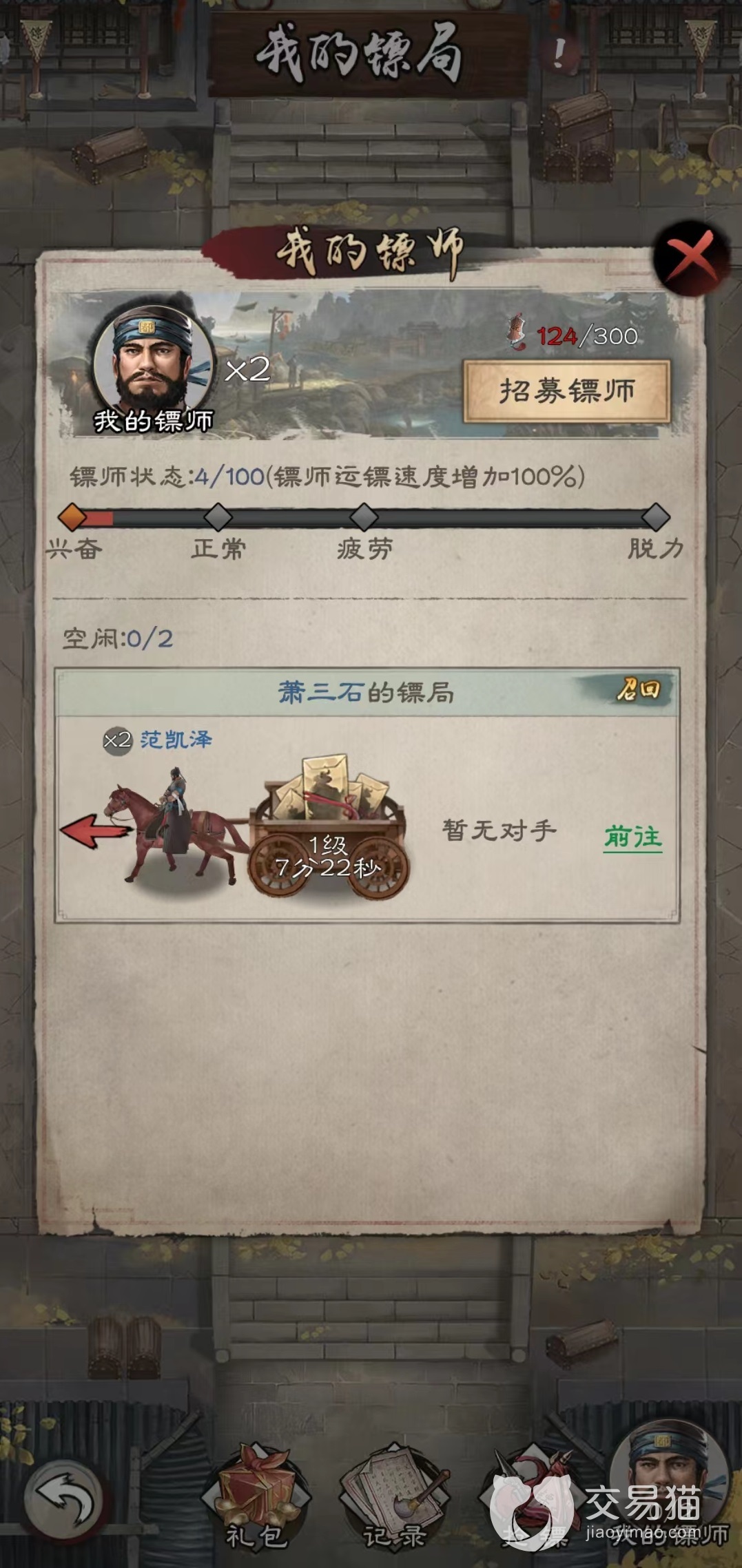Open the 萧三石的镖局 header
The height and width of the screenshot is (1568, 742).
[367, 692]
